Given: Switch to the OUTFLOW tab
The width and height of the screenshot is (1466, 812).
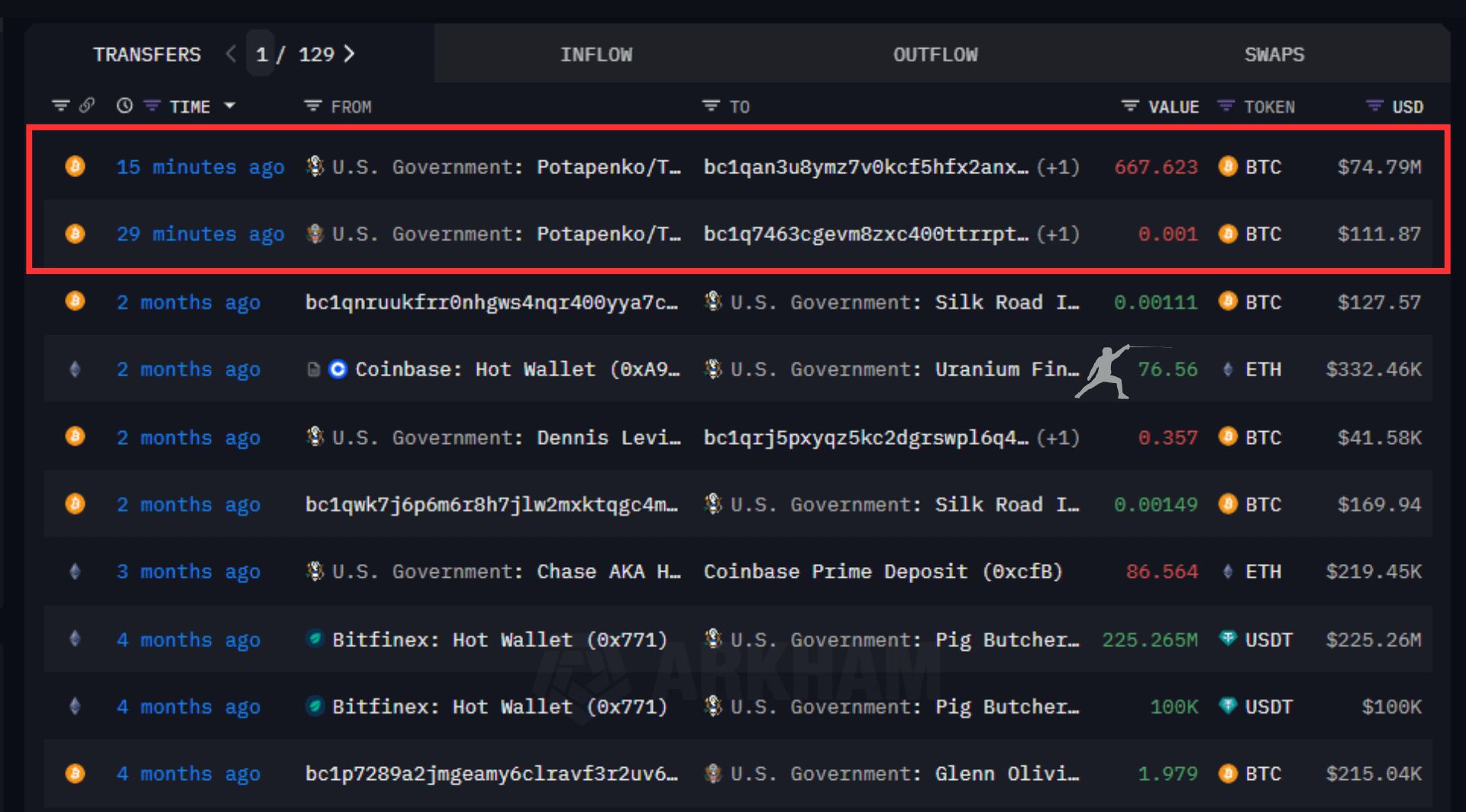Looking at the screenshot, I should click(x=935, y=54).
